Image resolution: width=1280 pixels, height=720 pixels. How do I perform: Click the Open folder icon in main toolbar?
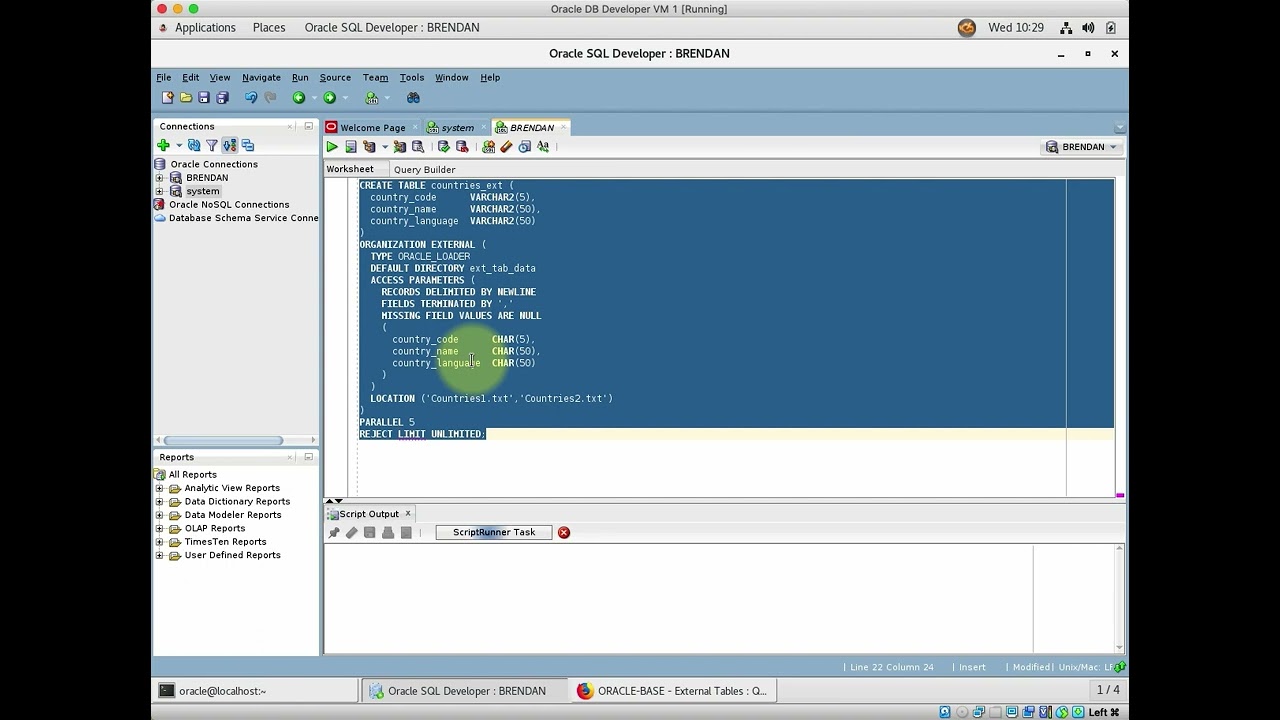coord(186,98)
